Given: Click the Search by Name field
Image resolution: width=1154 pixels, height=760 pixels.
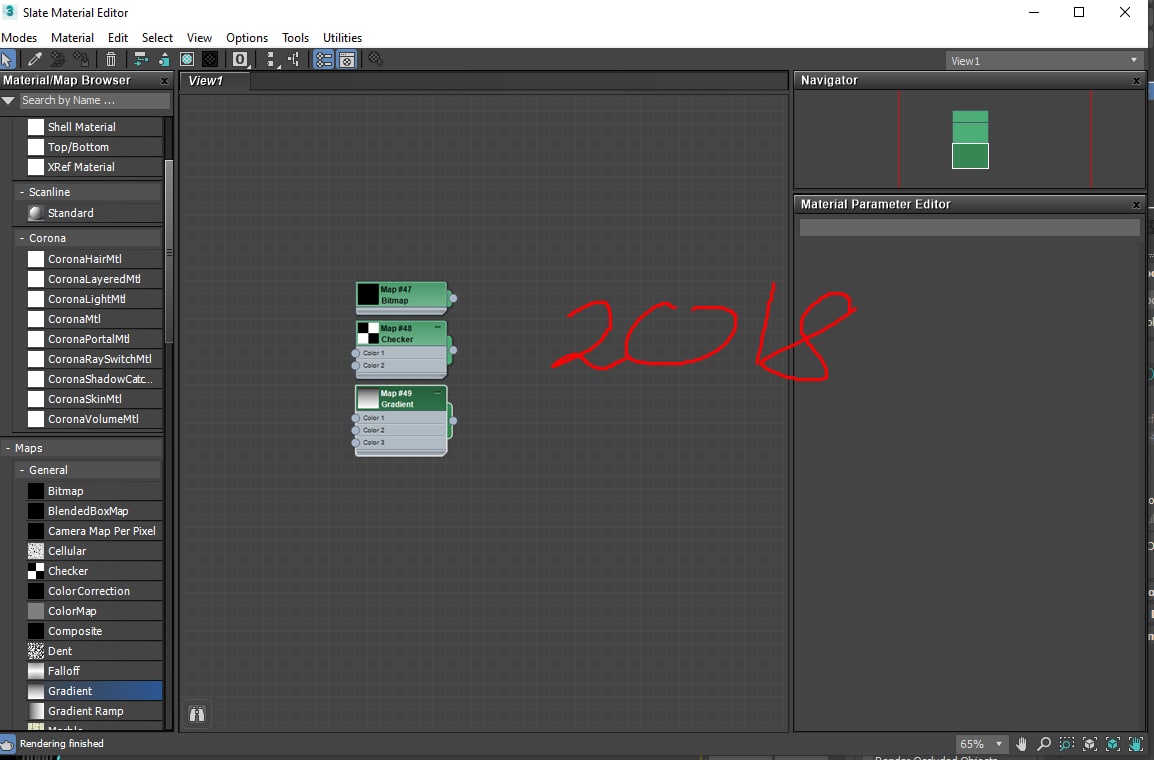Looking at the screenshot, I should [x=94, y=100].
